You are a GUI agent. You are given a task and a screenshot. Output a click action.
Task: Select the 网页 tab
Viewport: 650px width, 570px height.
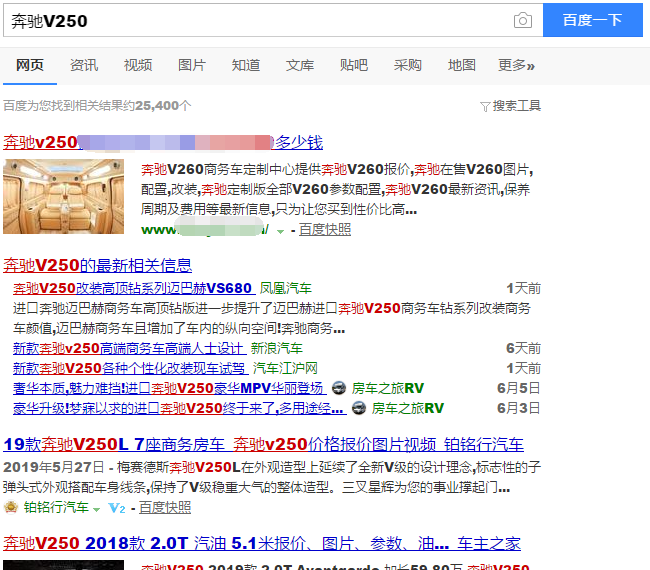pyautogui.click(x=30, y=65)
